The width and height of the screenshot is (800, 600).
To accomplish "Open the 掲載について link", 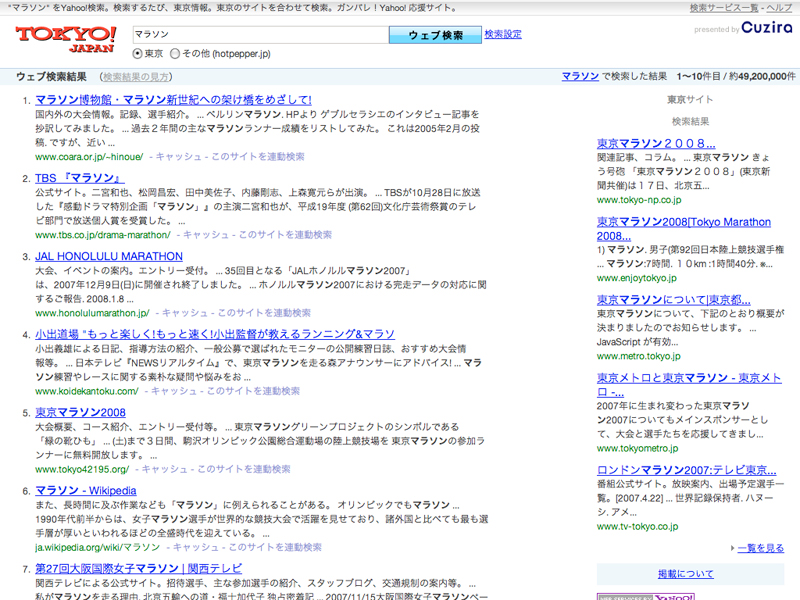I will [x=685, y=574].
